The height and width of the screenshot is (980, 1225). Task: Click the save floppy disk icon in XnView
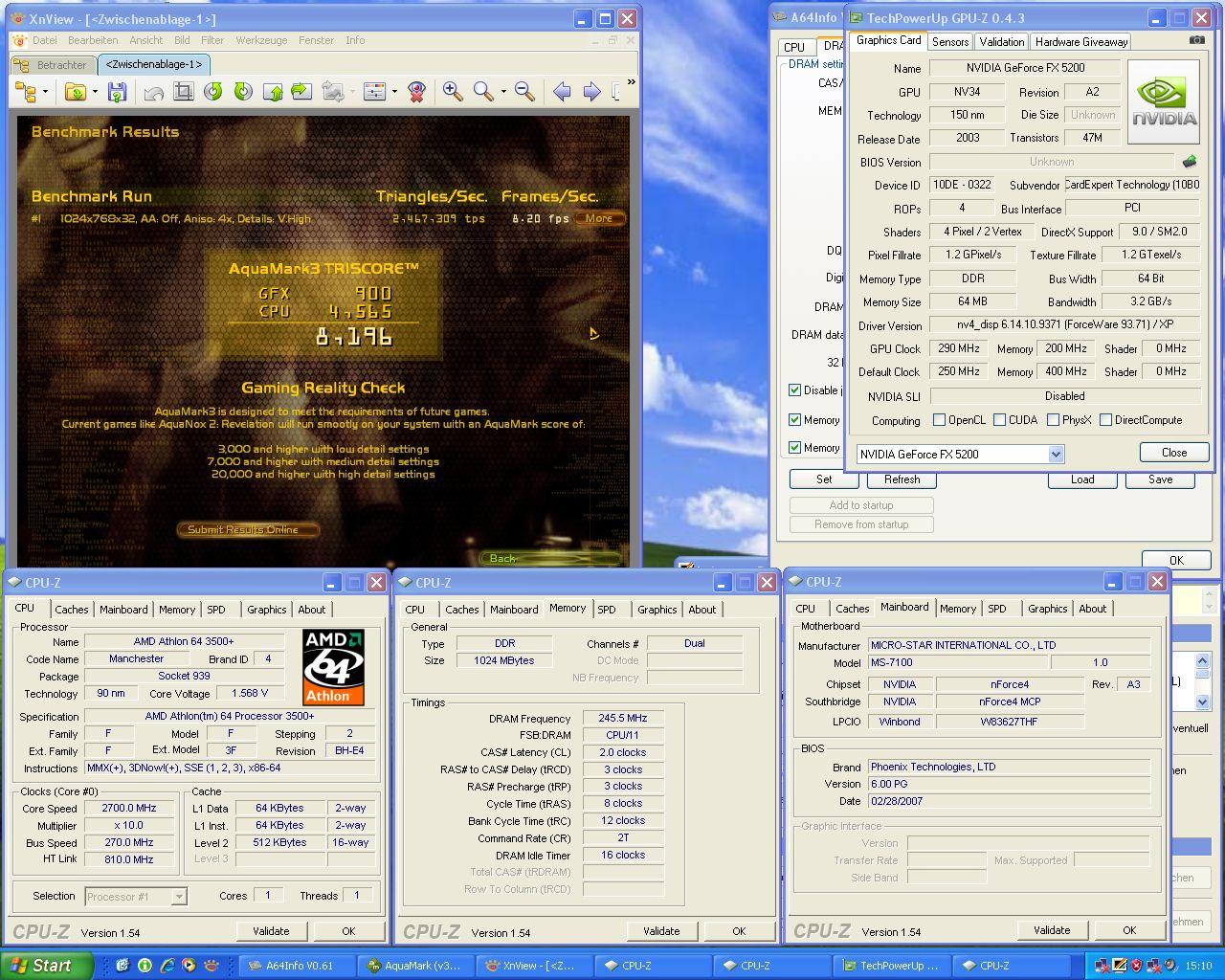point(117,92)
